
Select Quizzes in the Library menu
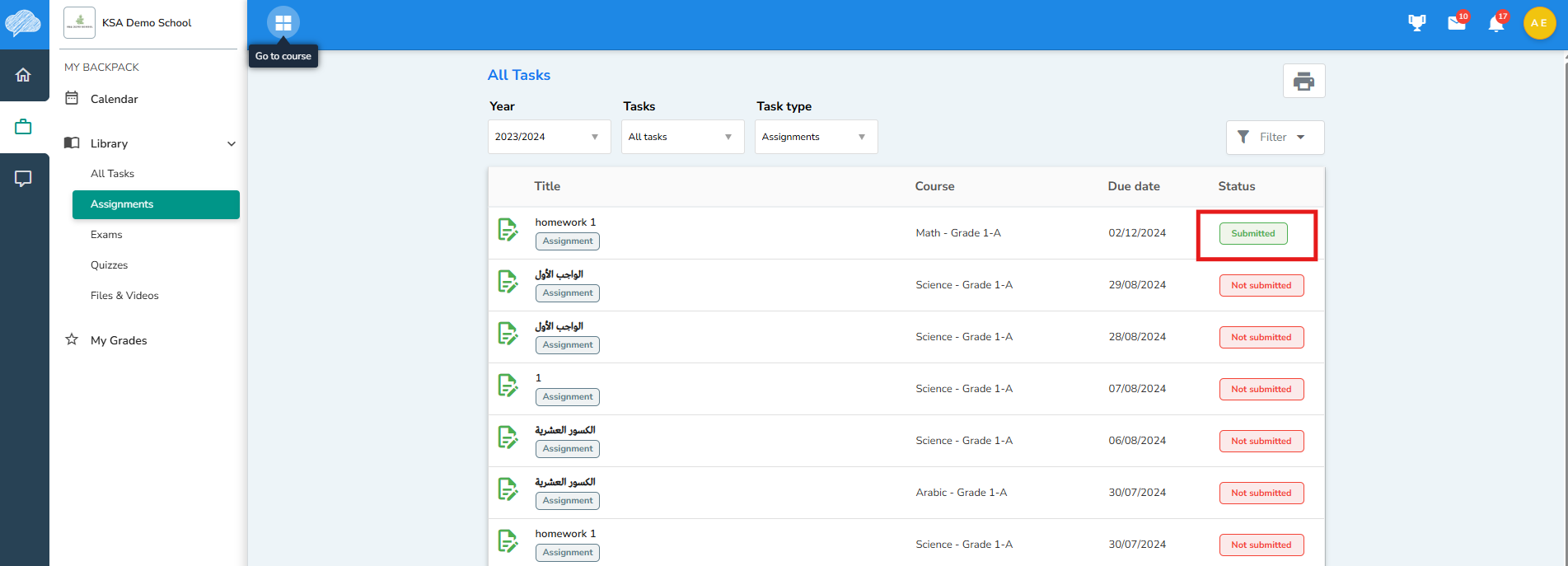coord(109,265)
